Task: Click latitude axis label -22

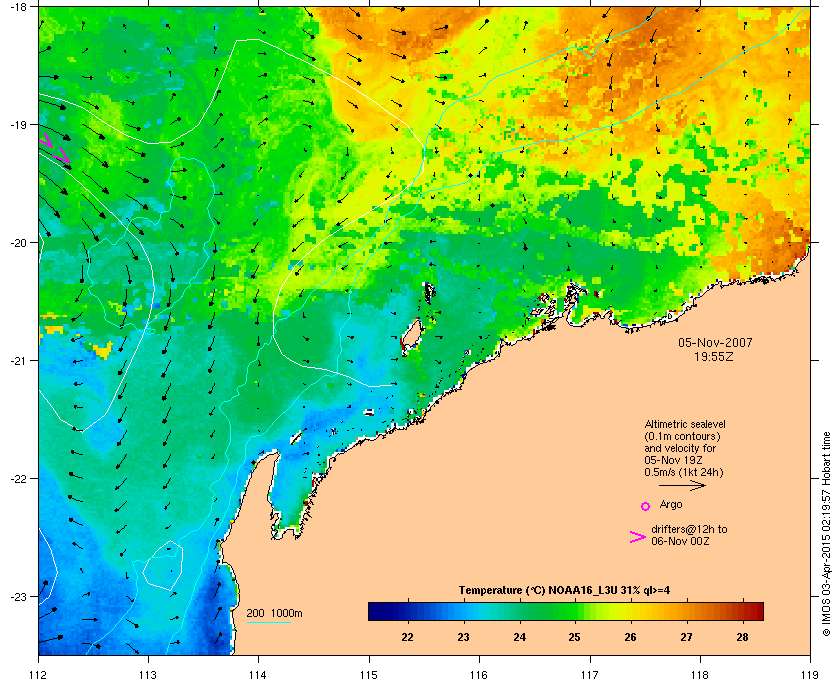Action: click(19, 479)
